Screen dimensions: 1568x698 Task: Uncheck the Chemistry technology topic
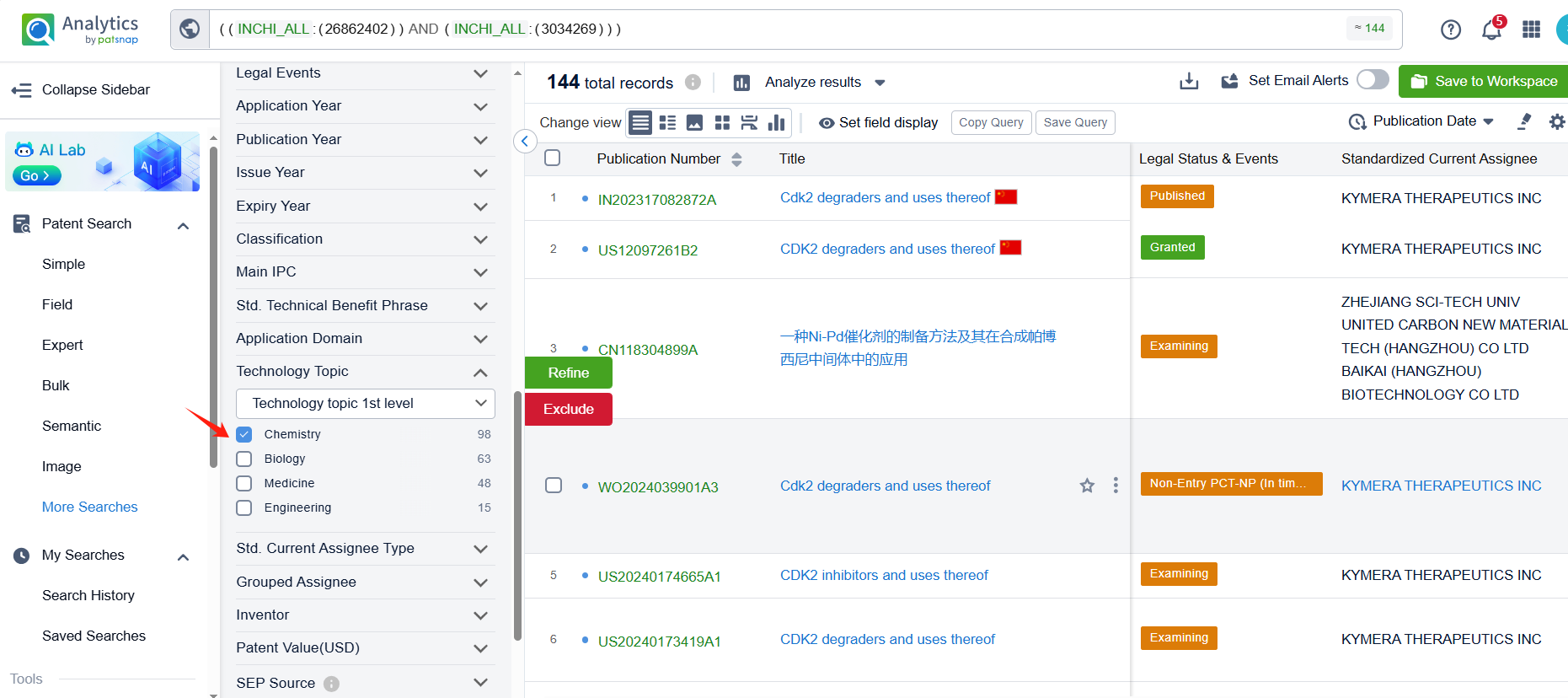[x=244, y=434]
